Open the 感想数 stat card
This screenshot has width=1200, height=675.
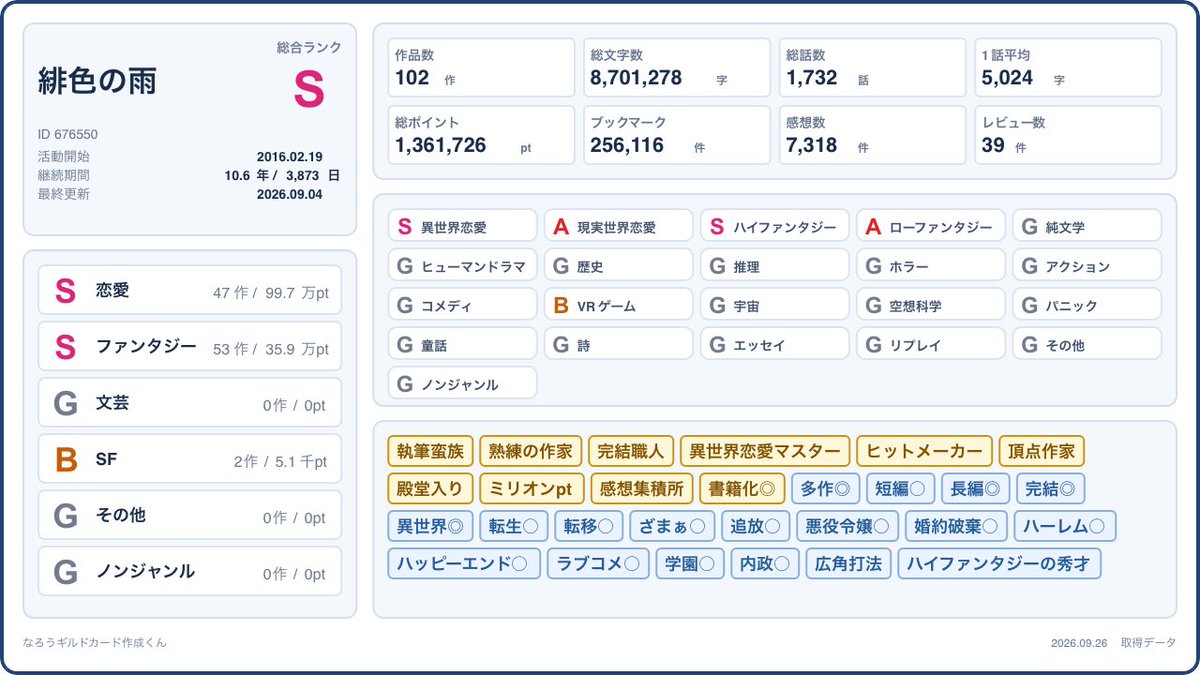(873, 135)
